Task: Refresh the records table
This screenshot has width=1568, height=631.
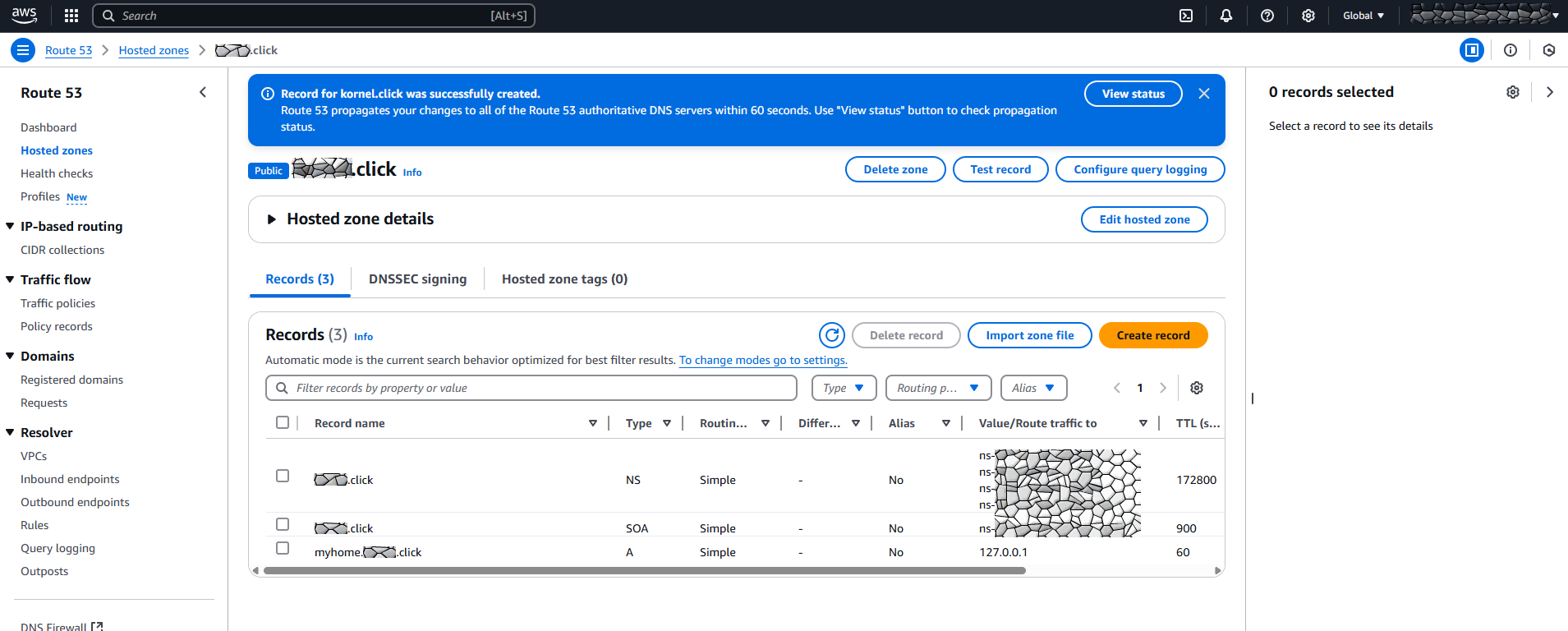Action: [832, 335]
